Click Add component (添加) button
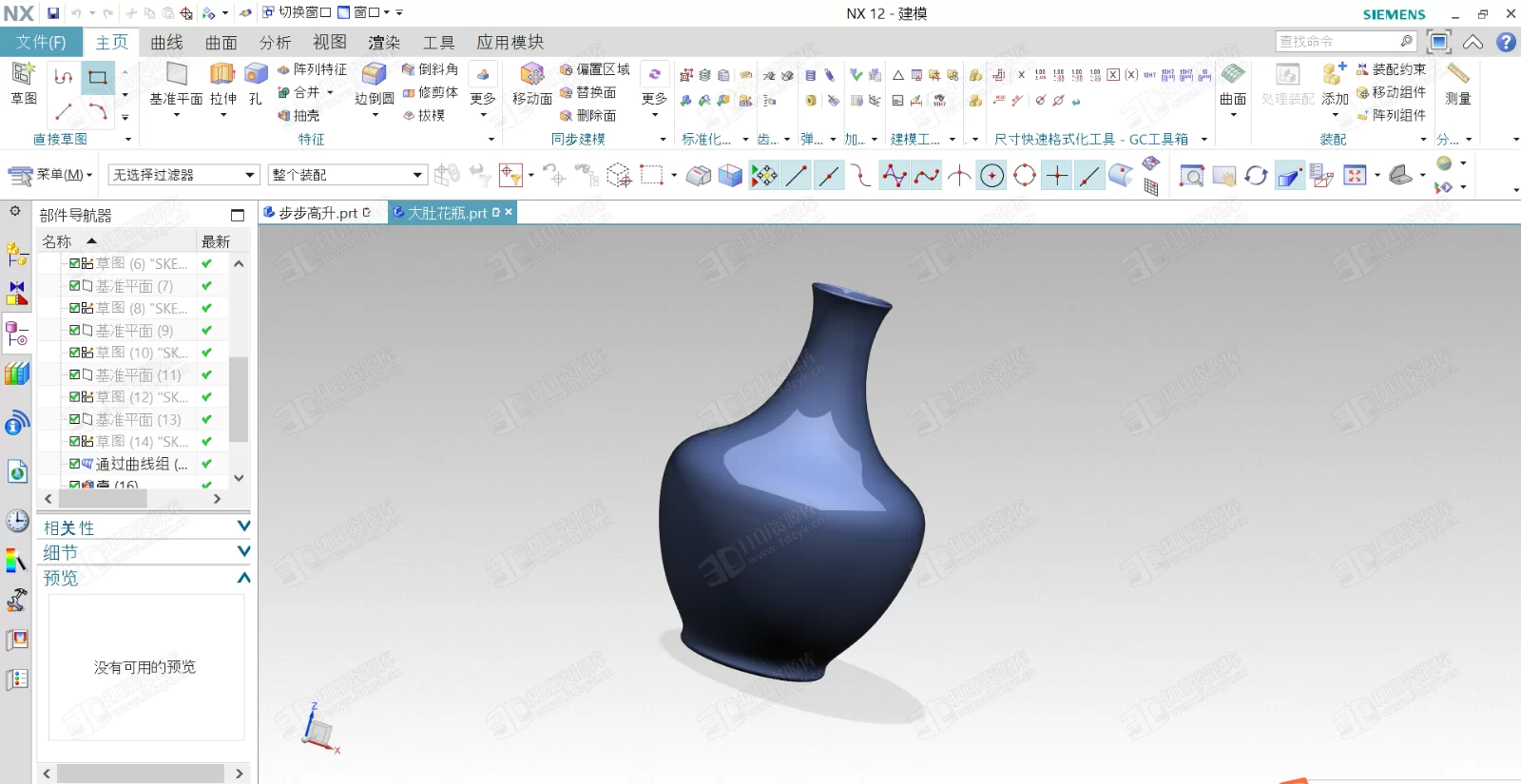 pos(1335,86)
